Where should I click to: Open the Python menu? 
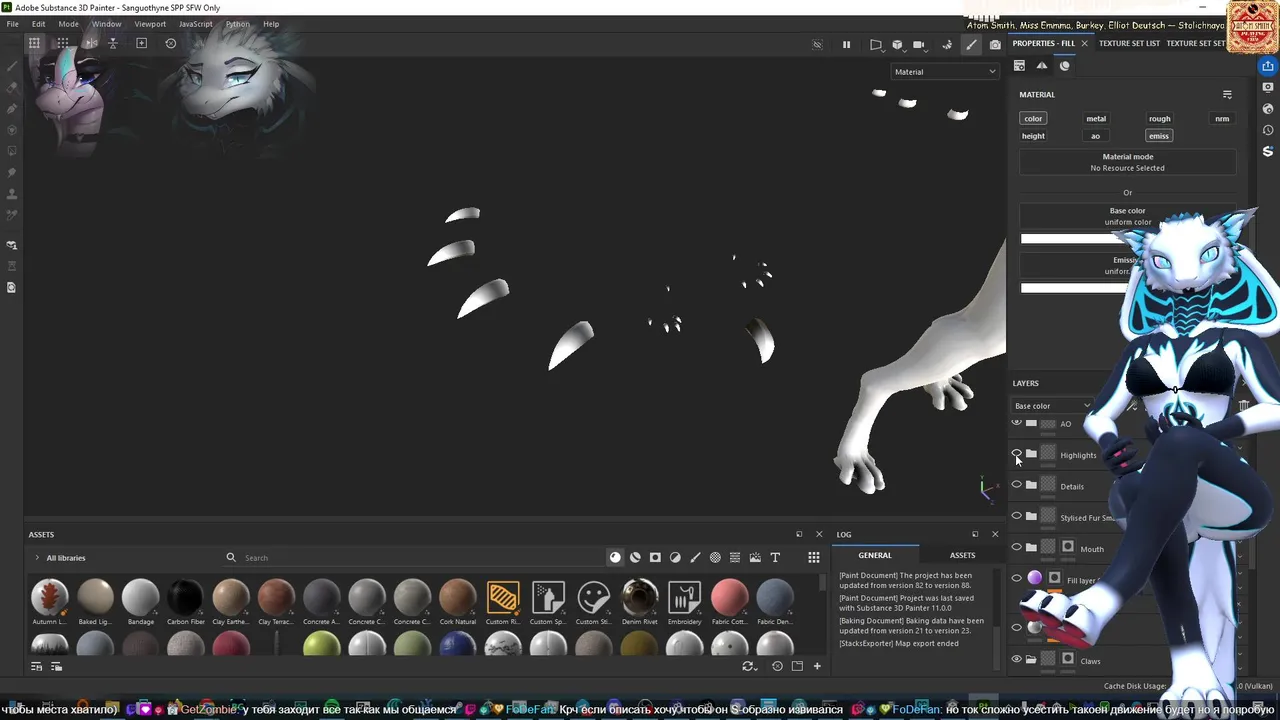pyautogui.click(x=238, y=24)
